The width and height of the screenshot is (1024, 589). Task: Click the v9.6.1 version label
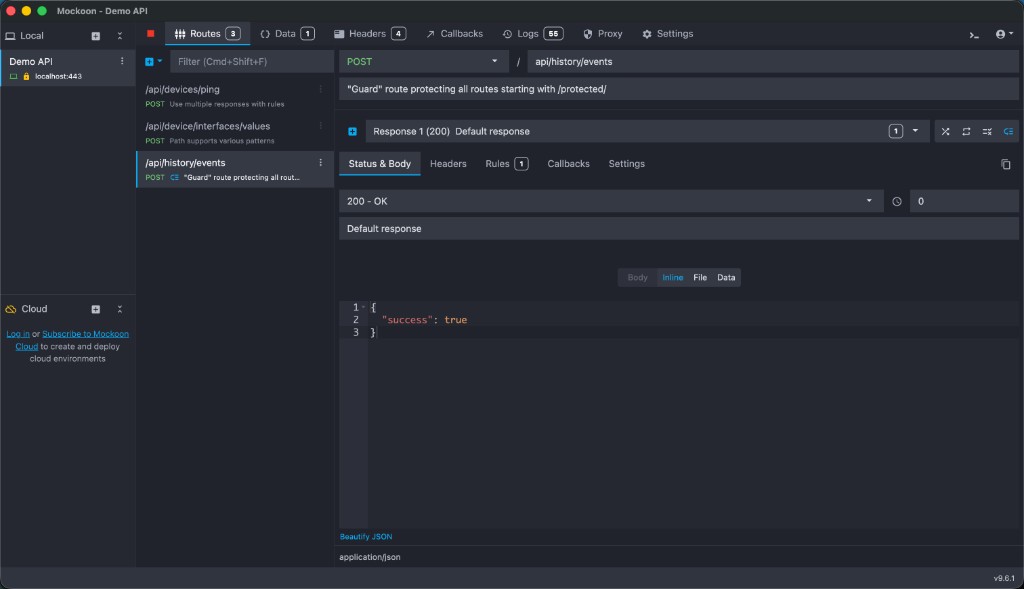point(1004,579)
